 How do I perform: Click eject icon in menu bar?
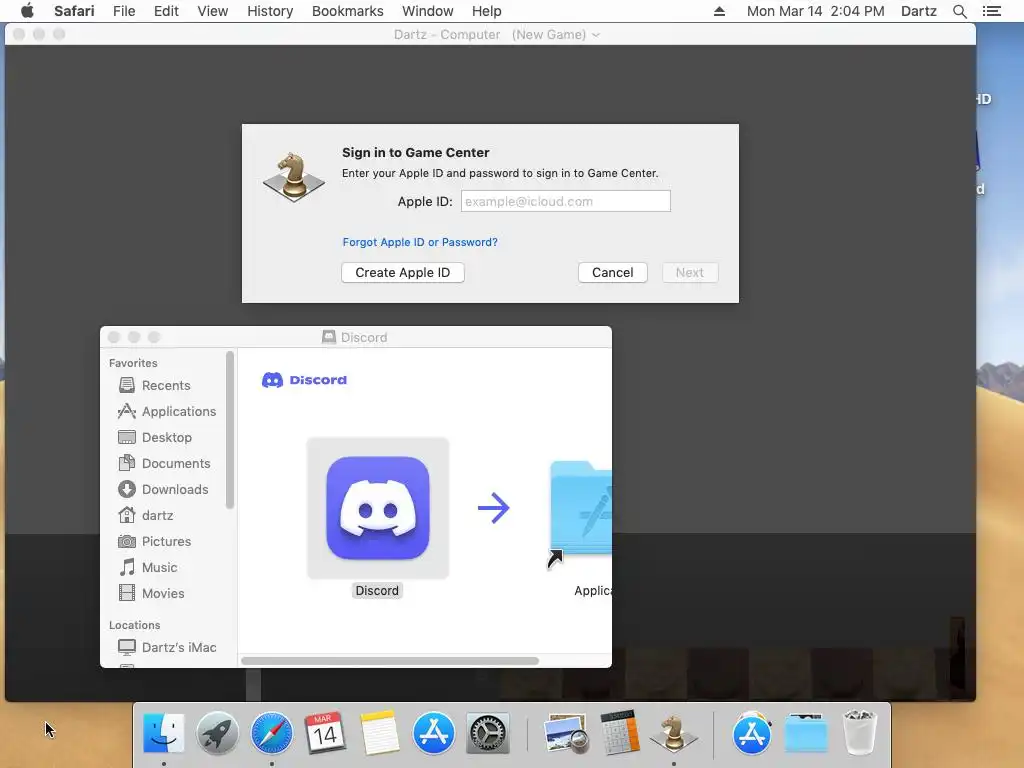[x=719, y=11]
